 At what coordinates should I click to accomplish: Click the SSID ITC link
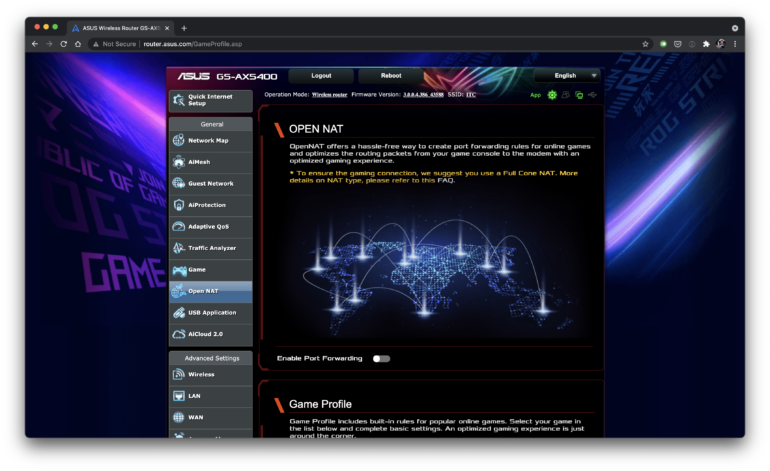click(471, 95)
